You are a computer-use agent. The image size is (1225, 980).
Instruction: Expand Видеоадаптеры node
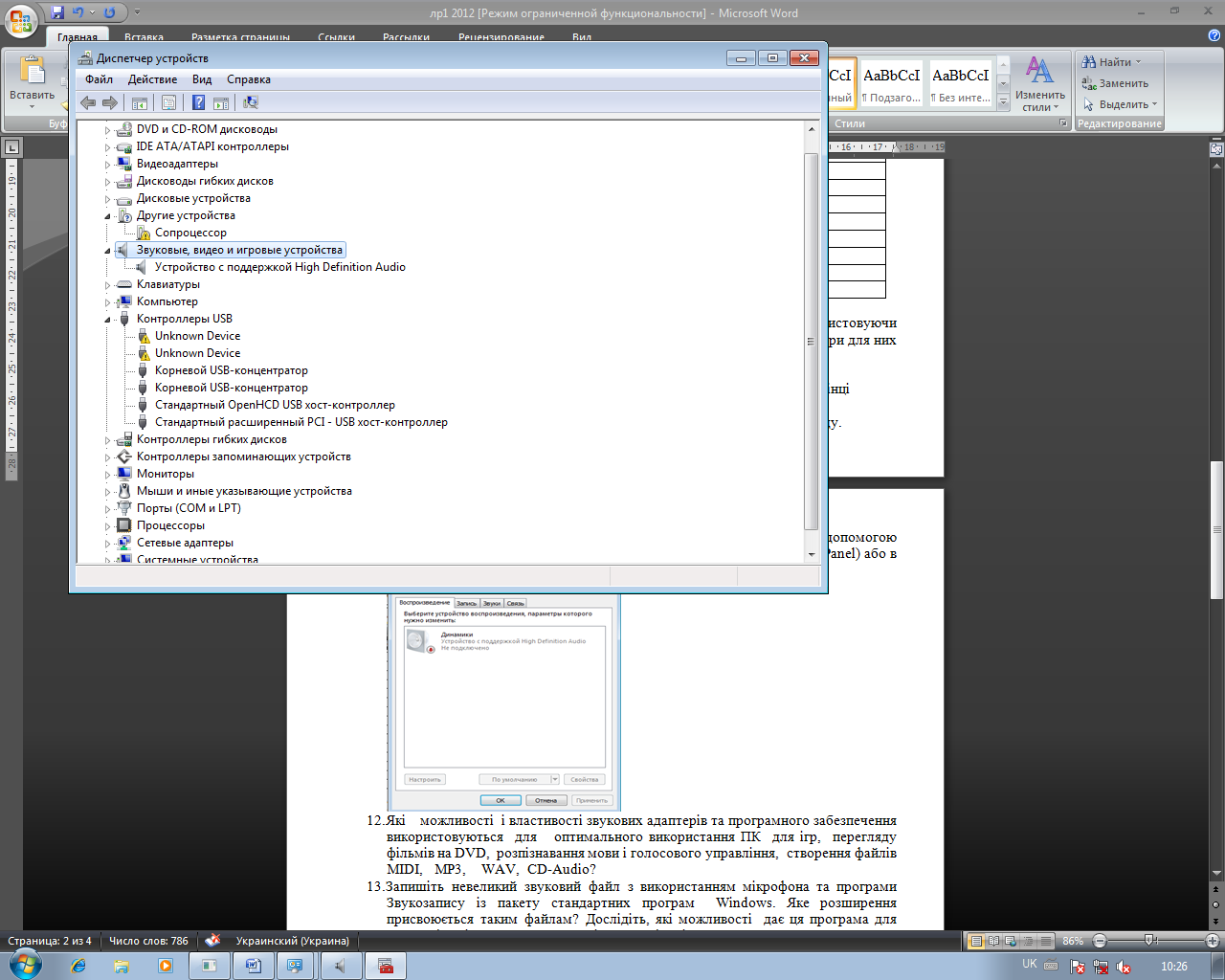click(108, 165)
